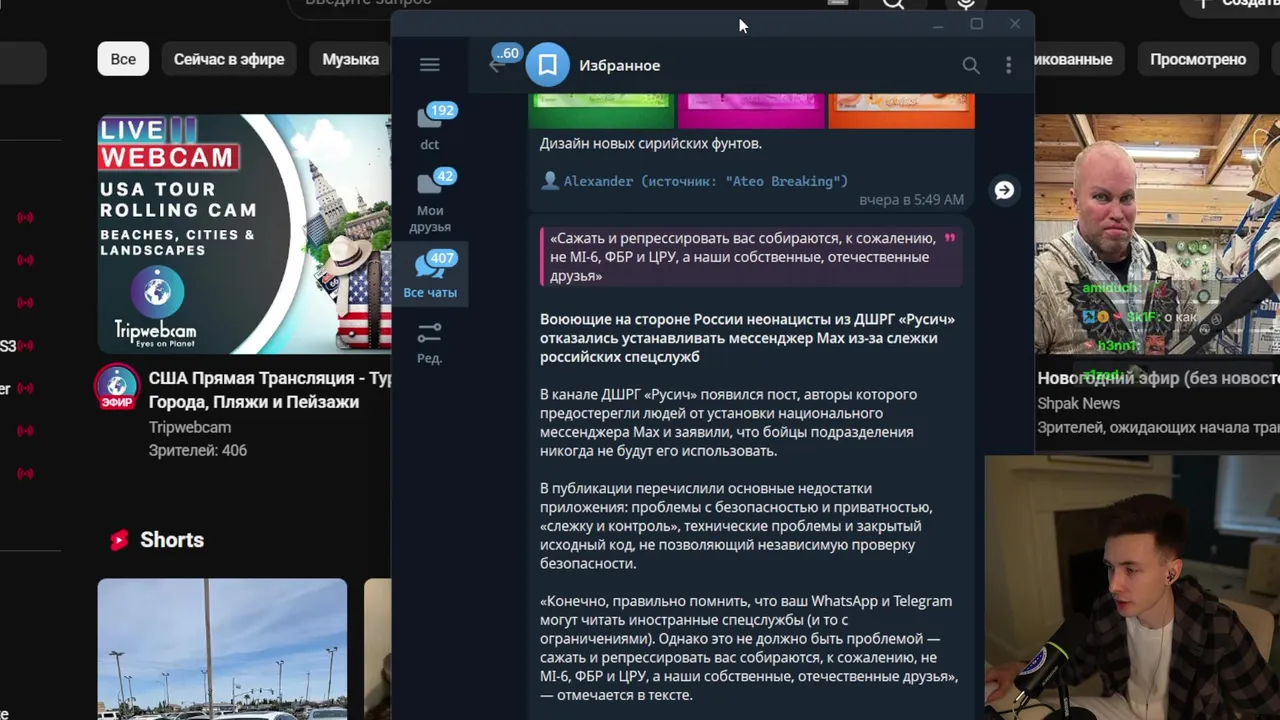Close the Telegram window
The image size is (1280, 720).
[x=1015, y=24]
